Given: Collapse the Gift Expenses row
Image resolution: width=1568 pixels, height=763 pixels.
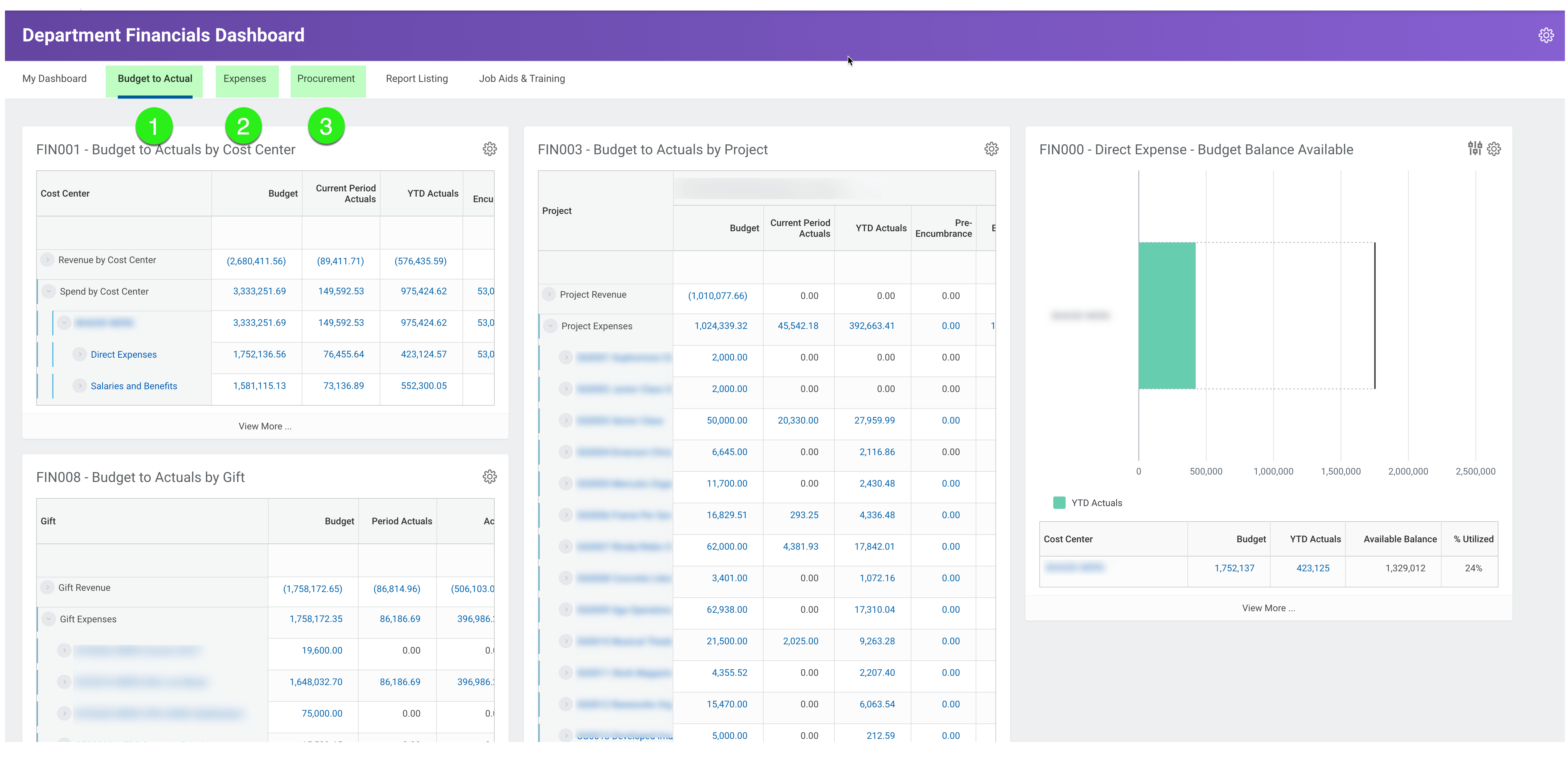Looking at the screenshot, I should [48, 619].
